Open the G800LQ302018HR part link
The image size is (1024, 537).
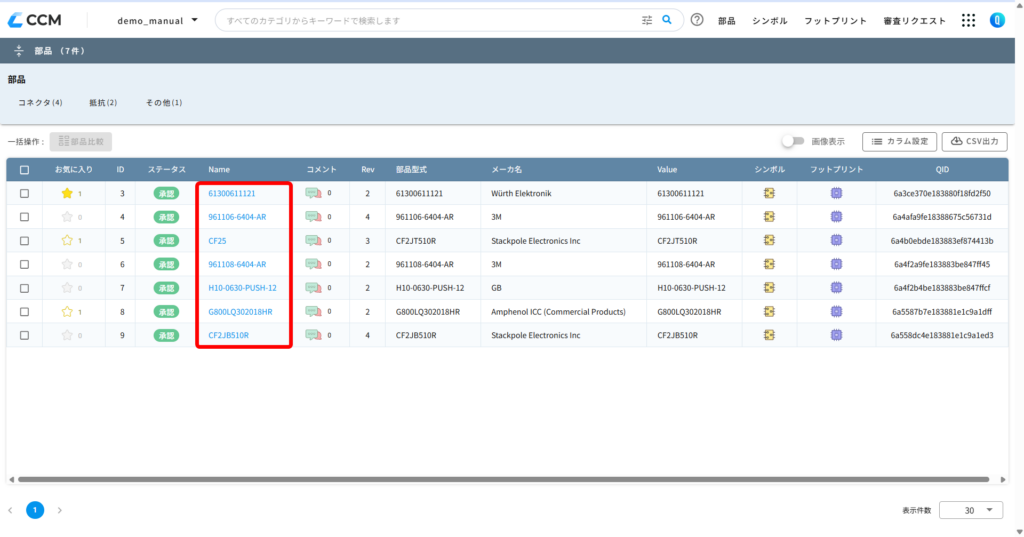point(240,312)
